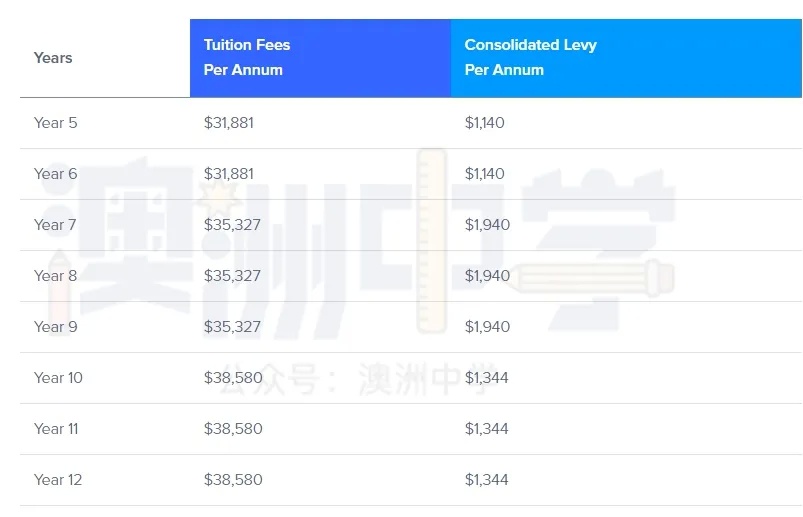The image size is (803, 517).
Task: Click Year 7 tuition fee $35,327
Action: coord(232,225)
